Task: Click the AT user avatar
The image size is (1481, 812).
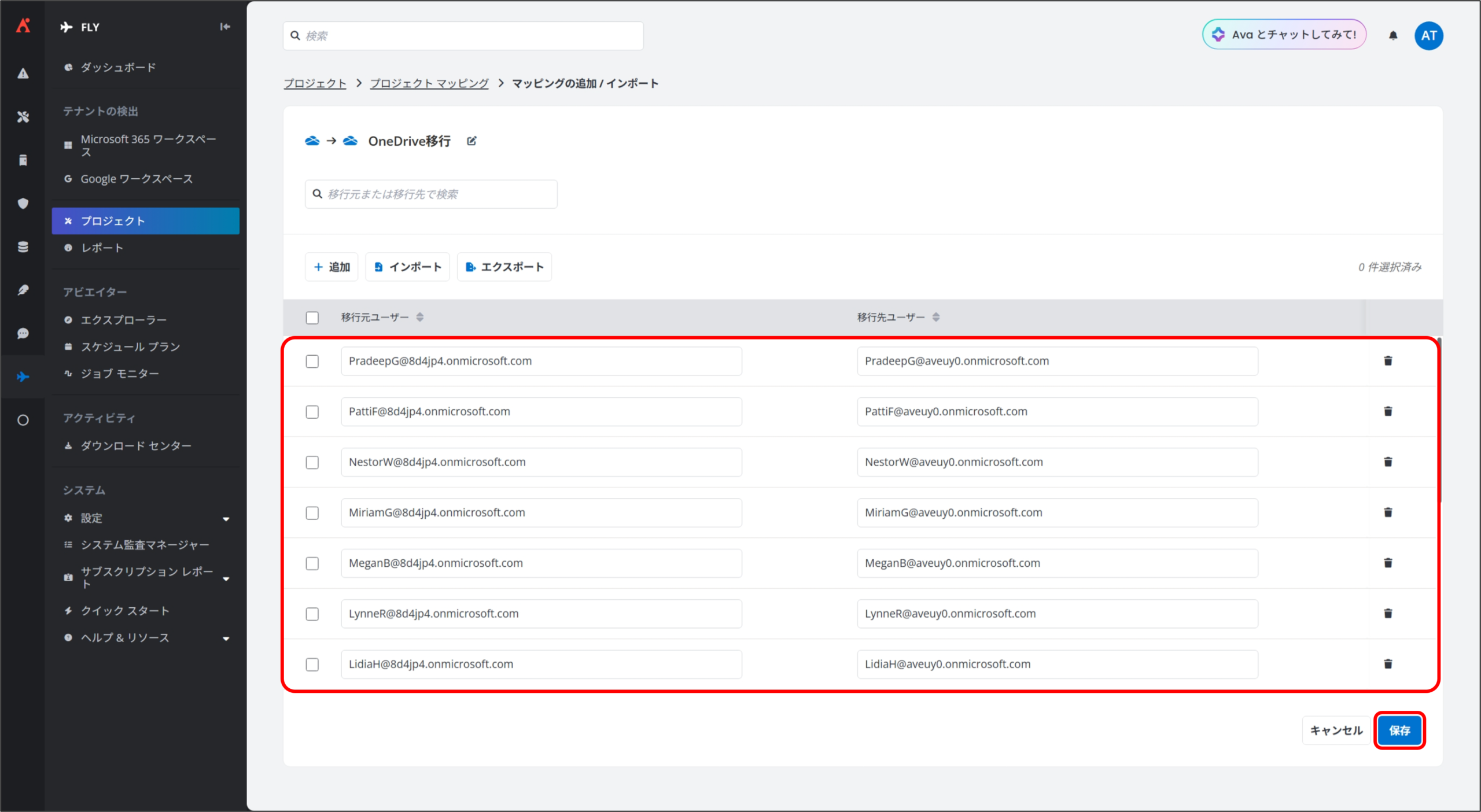Action: [x=1428, y=36]
